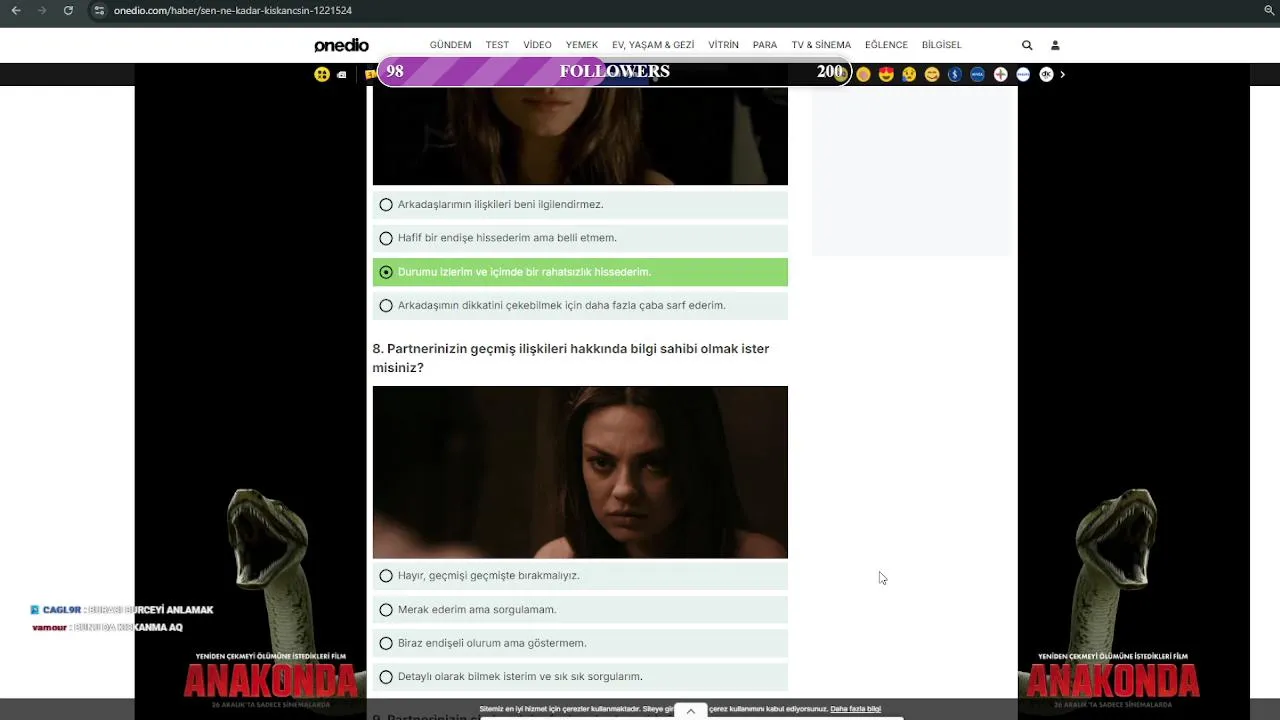This screenshot has width=1280, height=720.
Task: Click the browser back arrow
Action: pyautogui.click(x=15, y=10)
